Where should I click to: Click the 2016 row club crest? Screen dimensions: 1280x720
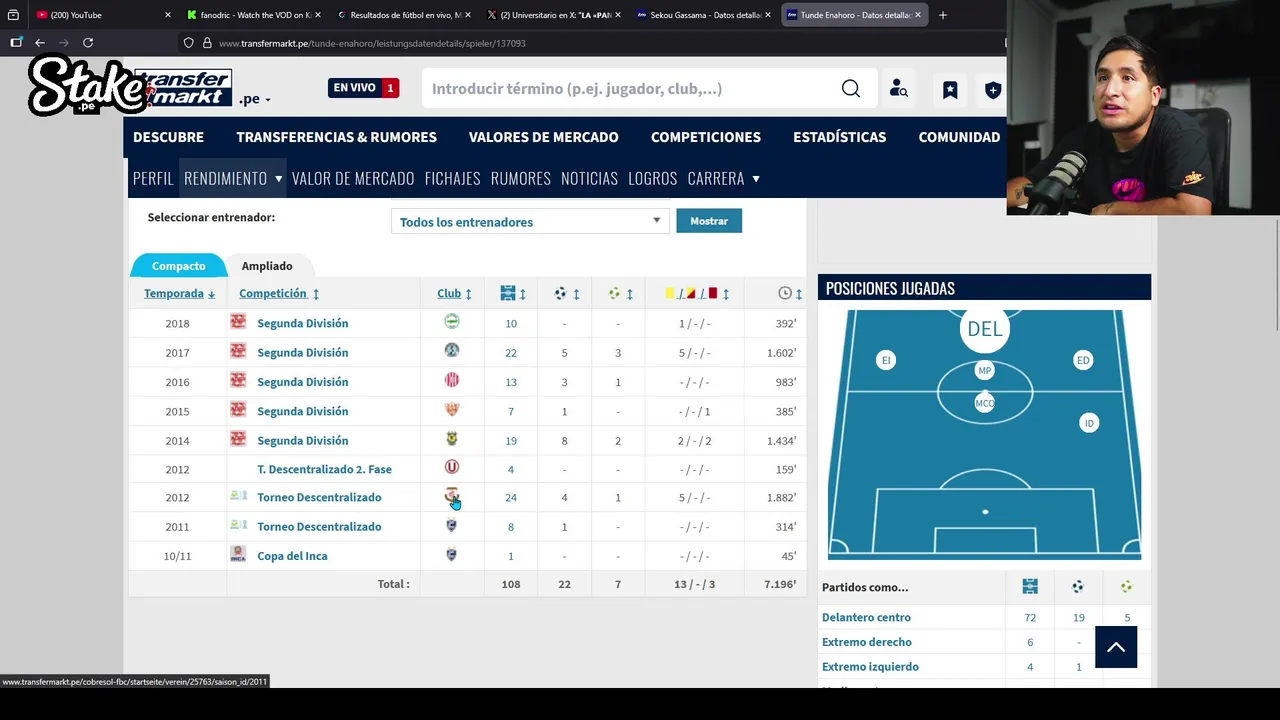[x=452, y=380]
